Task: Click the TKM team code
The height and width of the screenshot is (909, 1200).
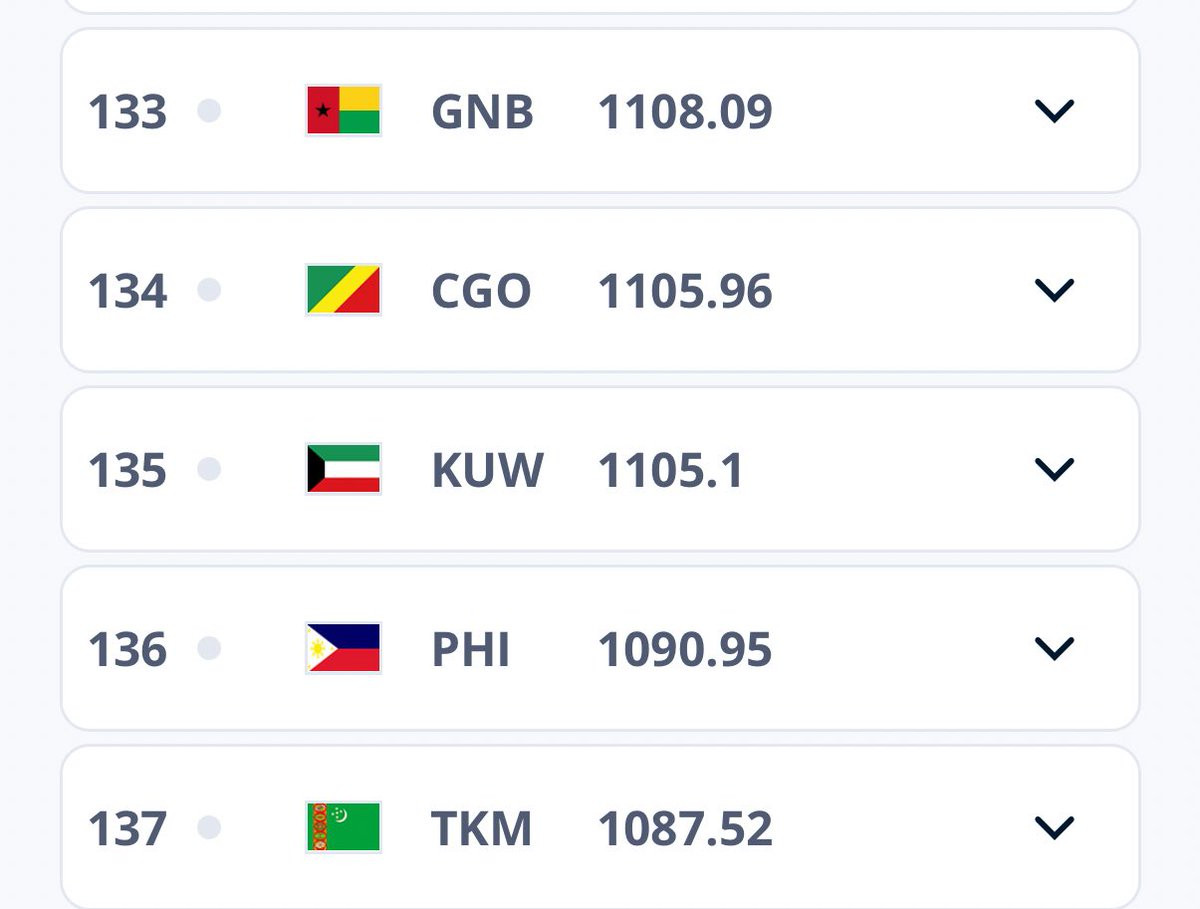Action: coord(481,829)
